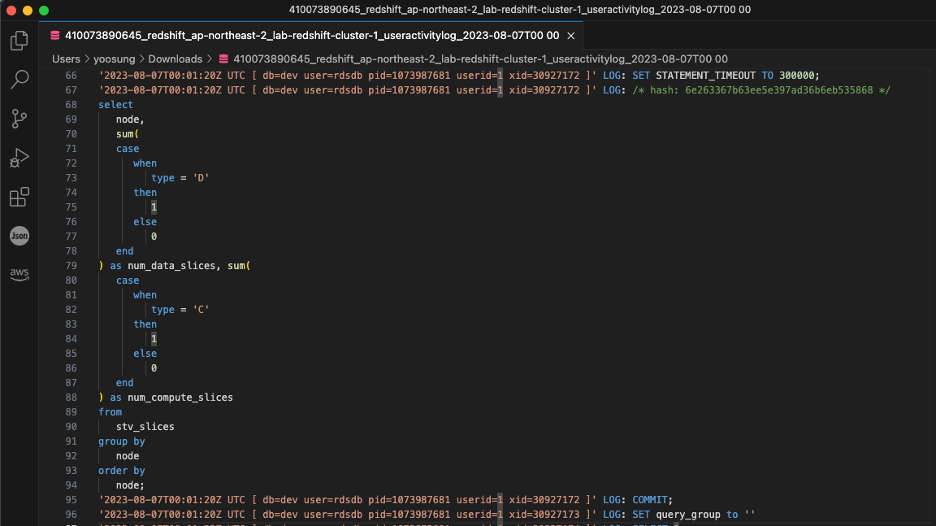The width and height of the screenshot is (936, 526).
Task: Click line number 79 in gutter
Action: pyautogui.click(x=71, y=266)
